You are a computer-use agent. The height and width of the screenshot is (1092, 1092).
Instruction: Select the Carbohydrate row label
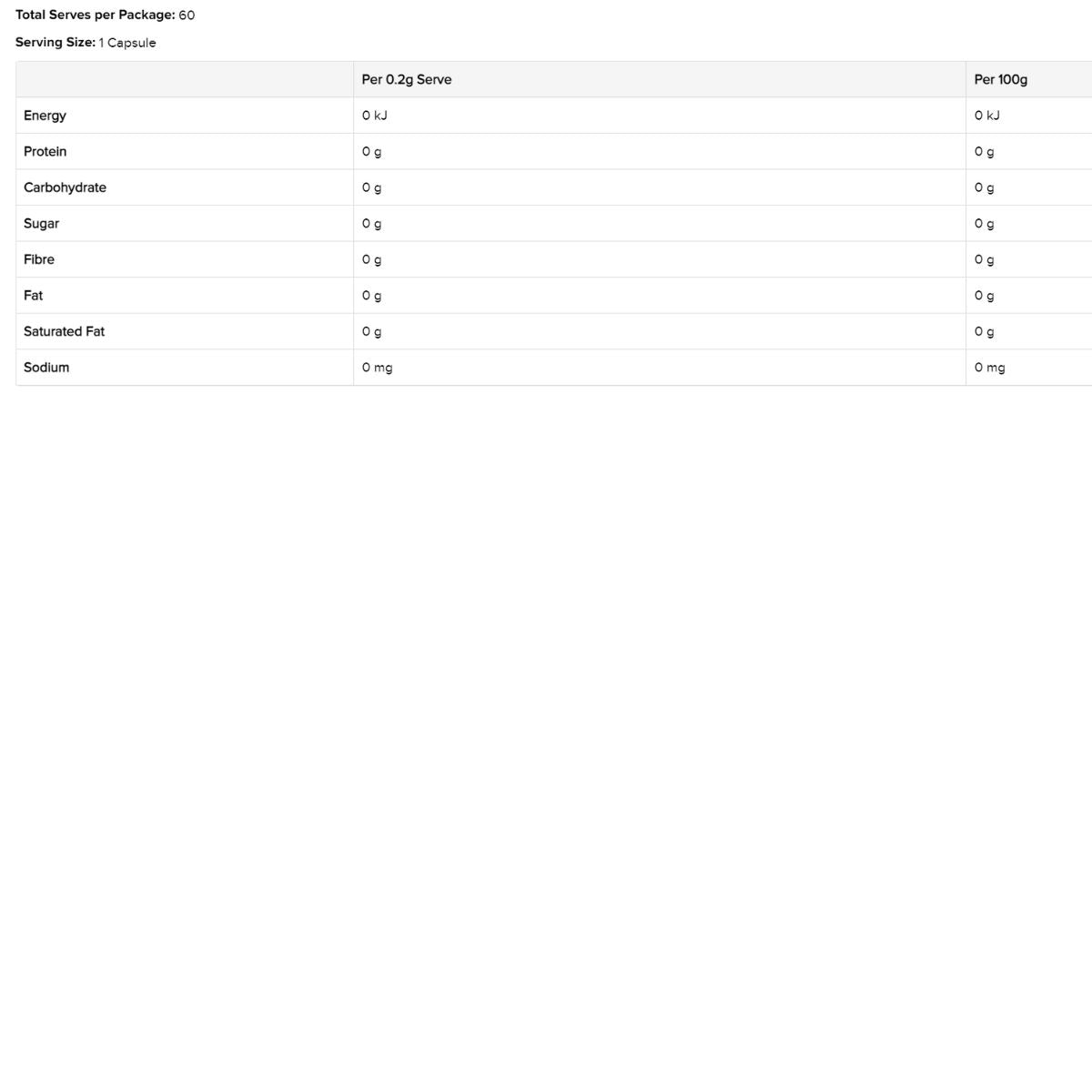tap(65, 187)
